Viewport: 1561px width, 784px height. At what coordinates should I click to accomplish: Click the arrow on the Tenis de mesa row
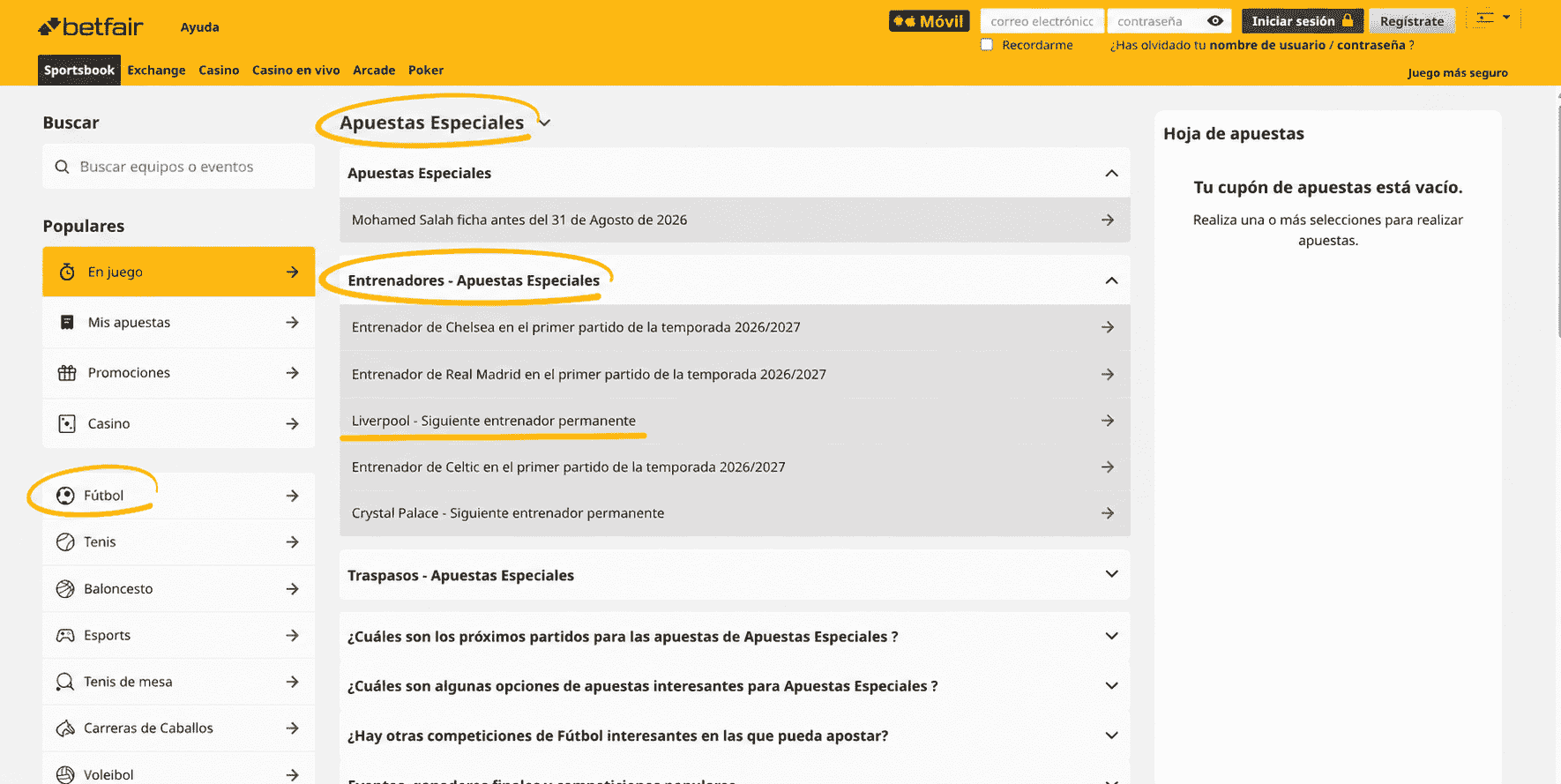293,682
